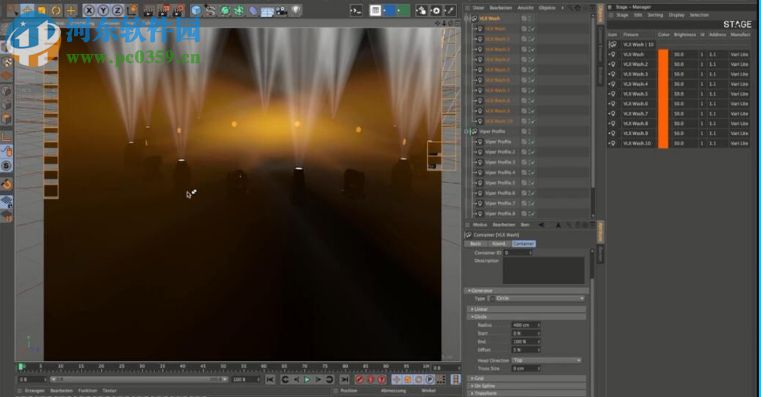Open the render settings icon
This screenshot has height=397, width=761.
point(179,10)
